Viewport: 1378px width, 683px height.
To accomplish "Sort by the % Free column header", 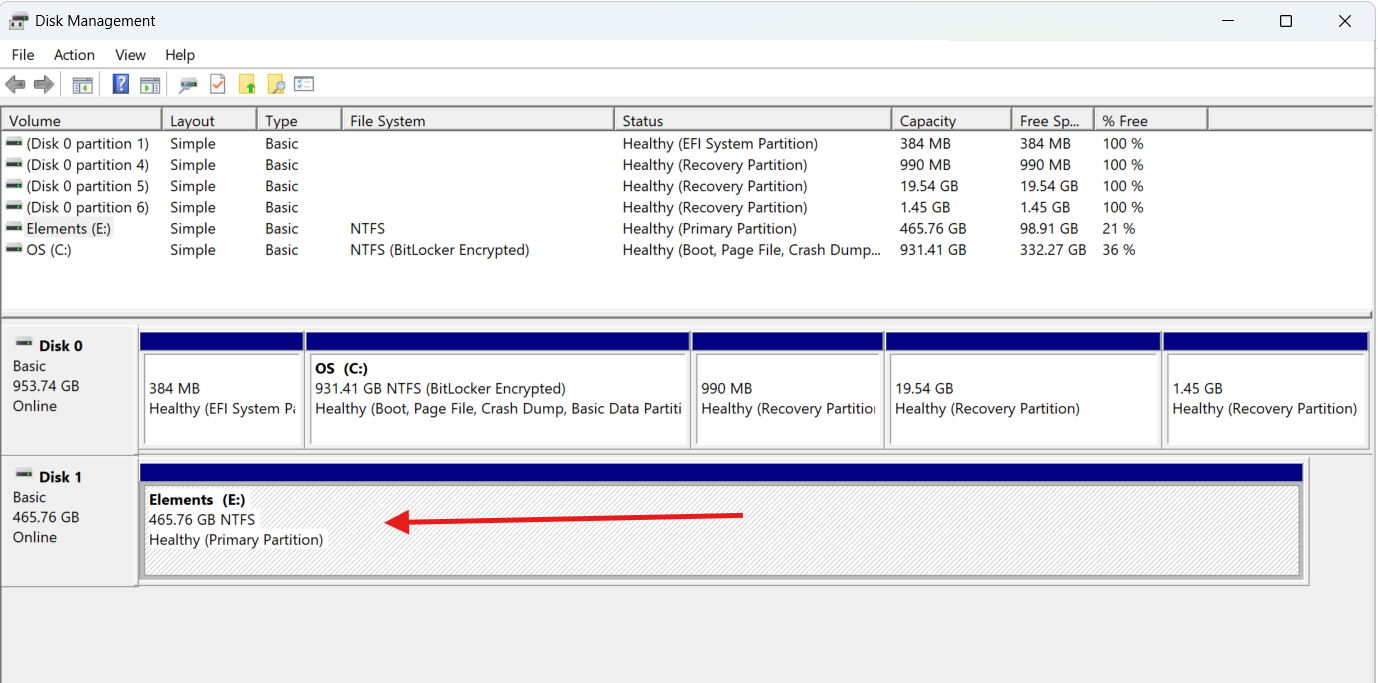I will 1151,120.
